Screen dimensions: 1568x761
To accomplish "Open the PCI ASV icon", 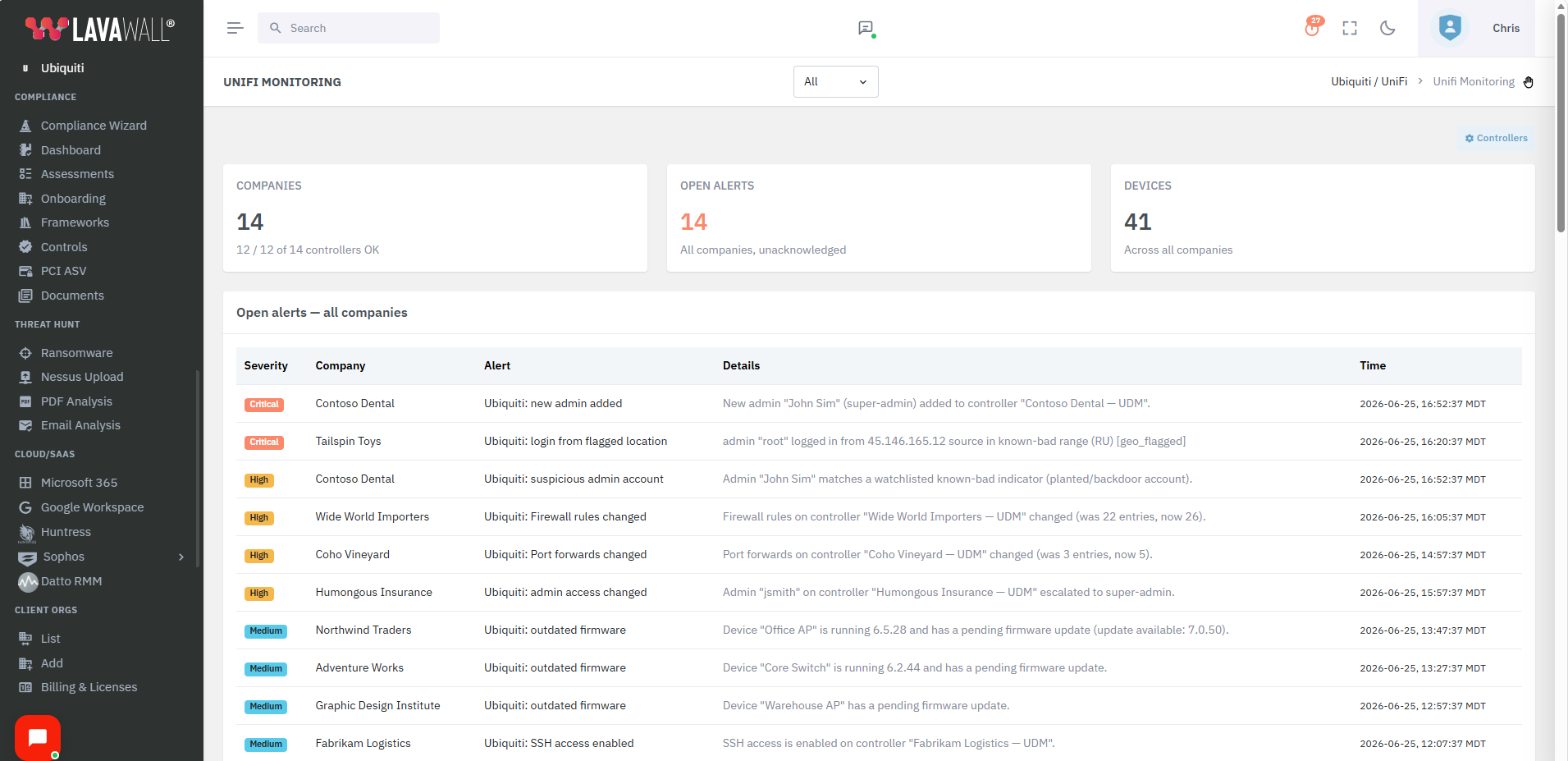I will pos(25,271).
